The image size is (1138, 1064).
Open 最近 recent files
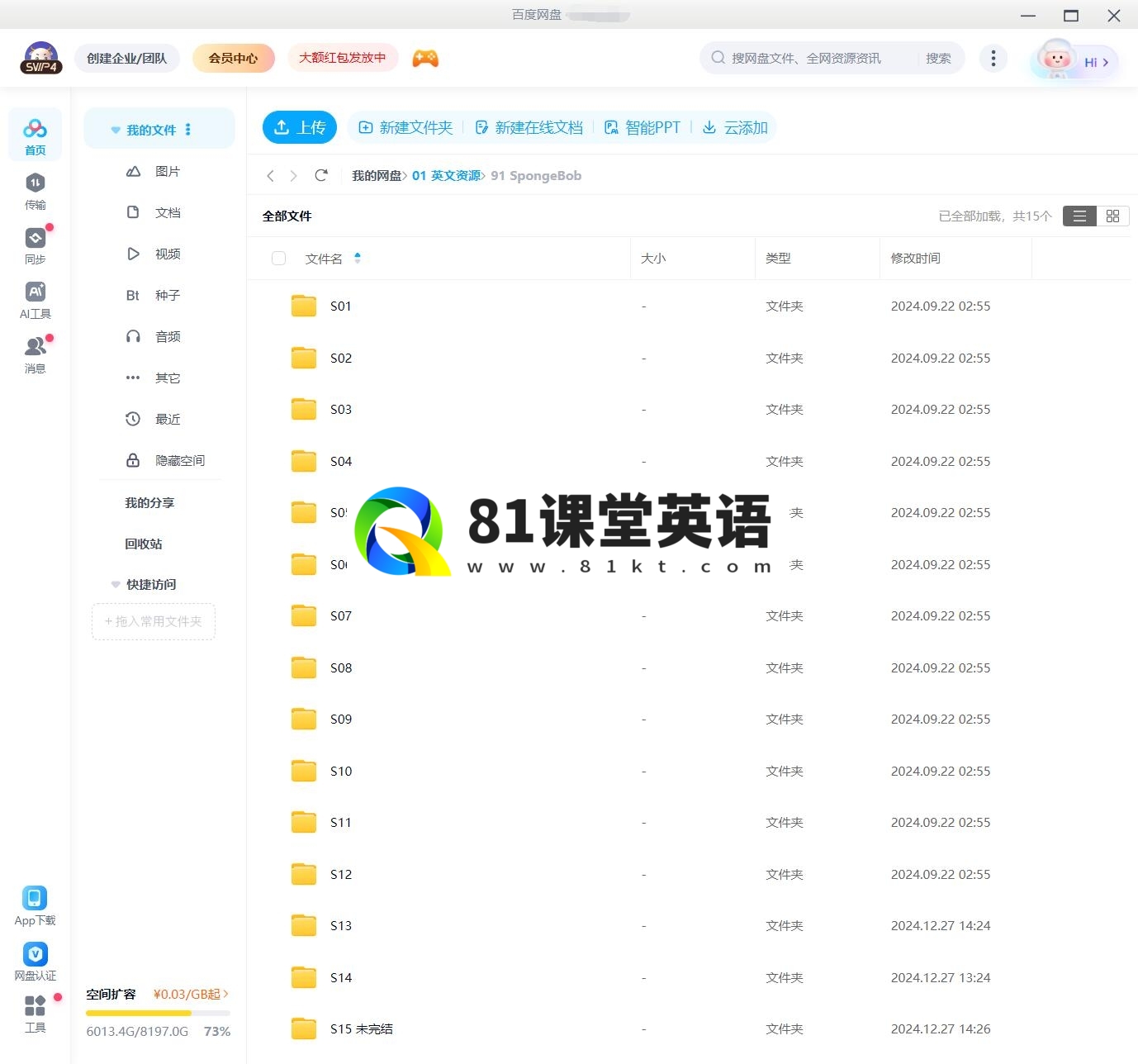(x=154, y=419)
